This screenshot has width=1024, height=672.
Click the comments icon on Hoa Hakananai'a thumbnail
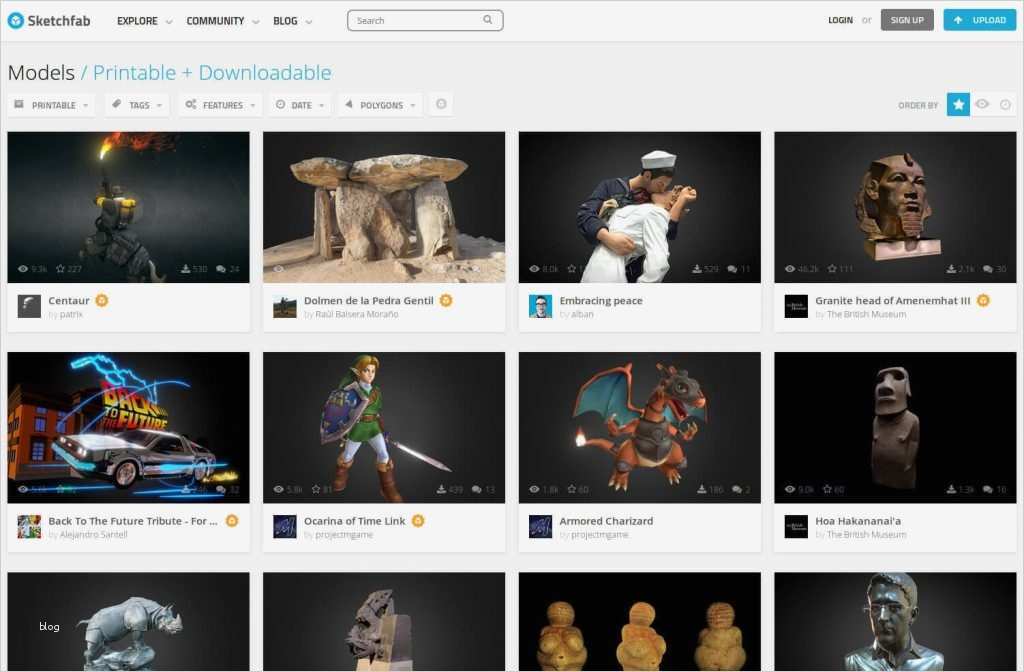[987, 489]
